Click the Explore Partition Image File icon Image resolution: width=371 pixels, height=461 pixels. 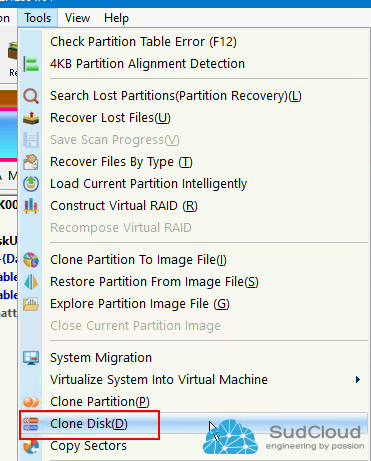point(31,304)
